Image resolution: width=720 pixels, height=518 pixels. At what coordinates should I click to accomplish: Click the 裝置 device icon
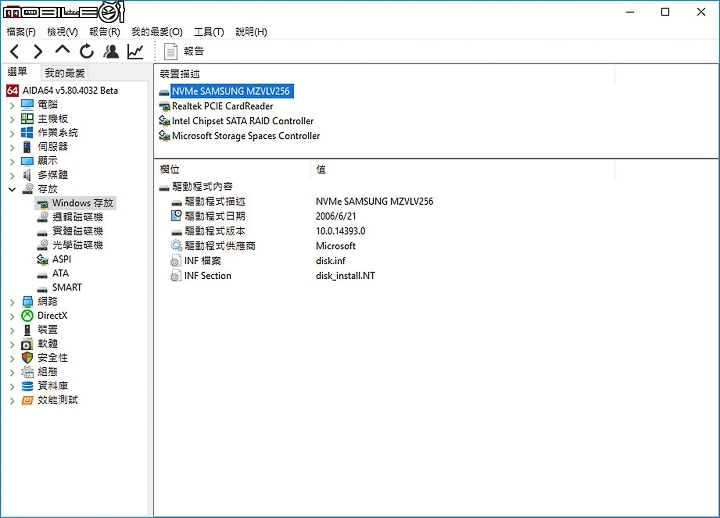coord(28,330)
